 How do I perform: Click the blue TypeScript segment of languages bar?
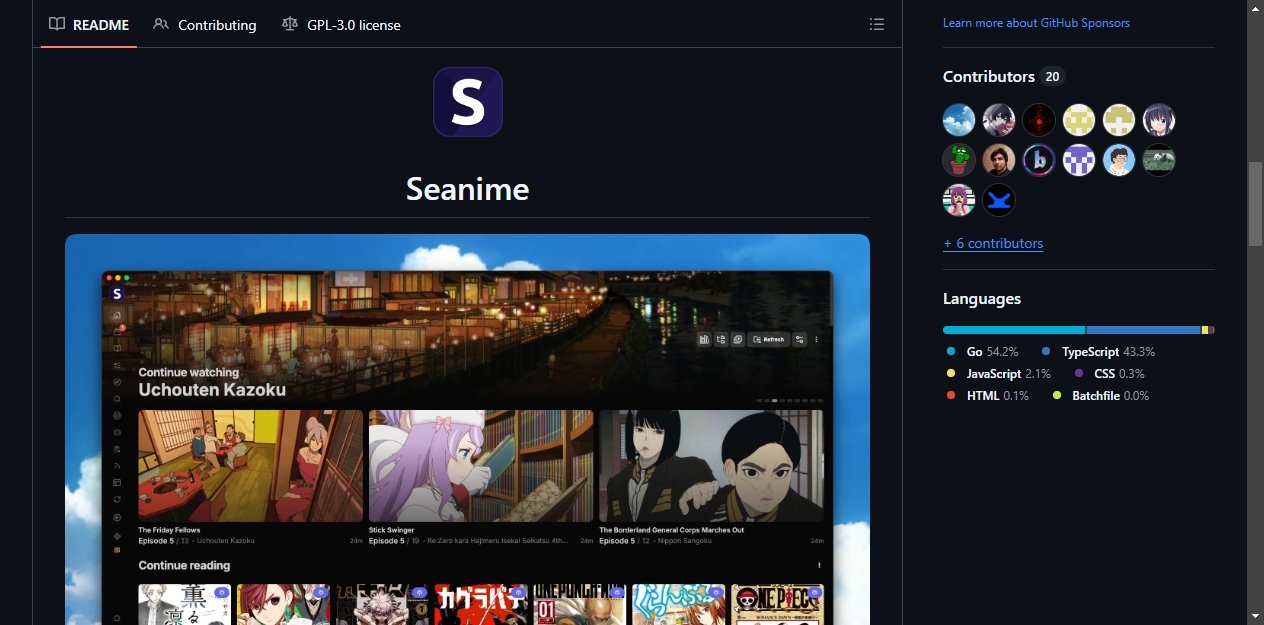(1143, 330)
